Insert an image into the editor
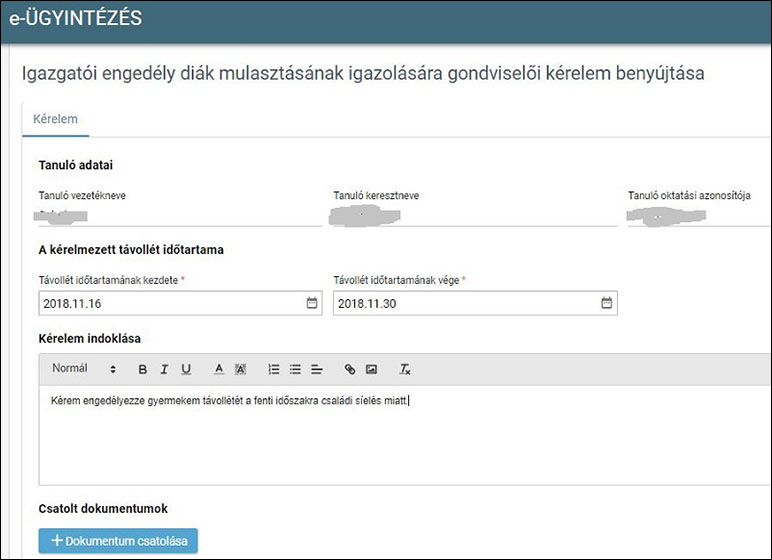772x560 pixels. tap(372, 369)
